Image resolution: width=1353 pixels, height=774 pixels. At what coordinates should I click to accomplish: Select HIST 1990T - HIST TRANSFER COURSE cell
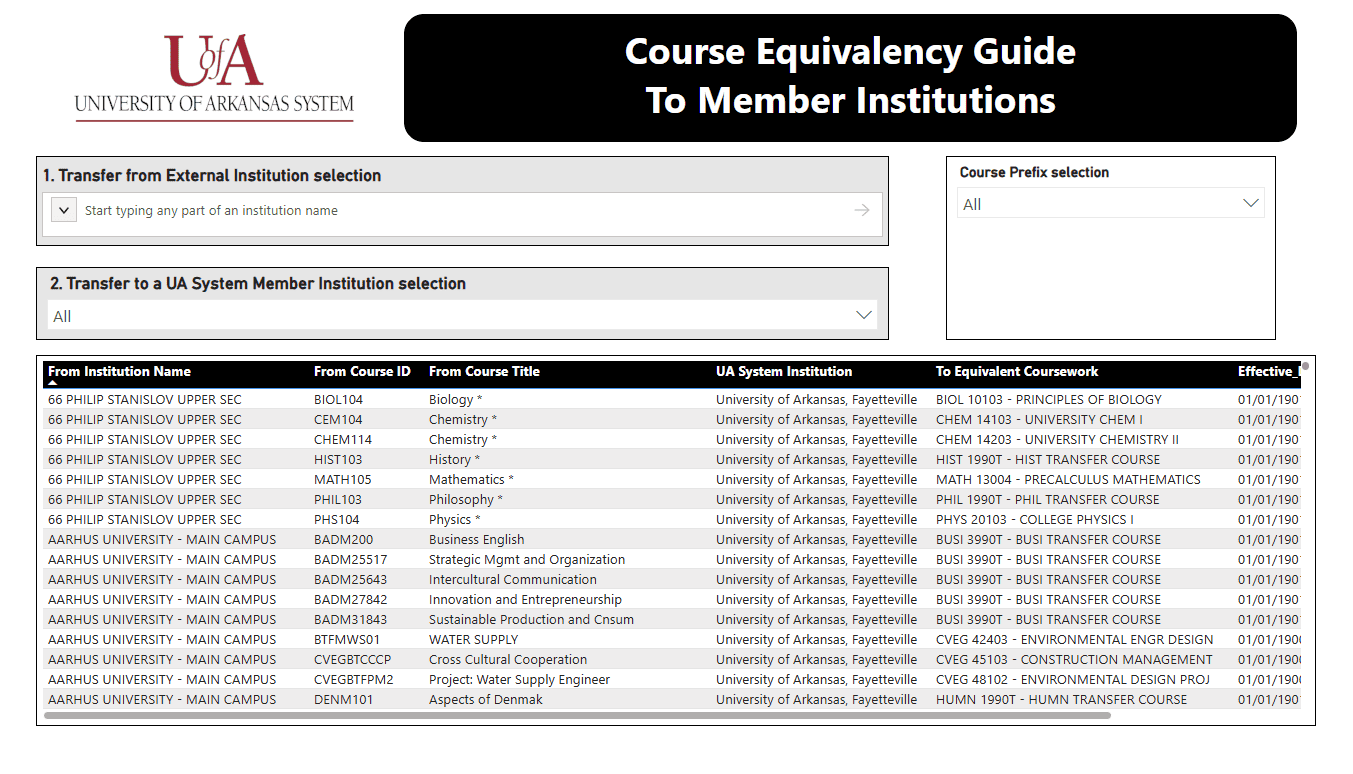point(1048,459)
